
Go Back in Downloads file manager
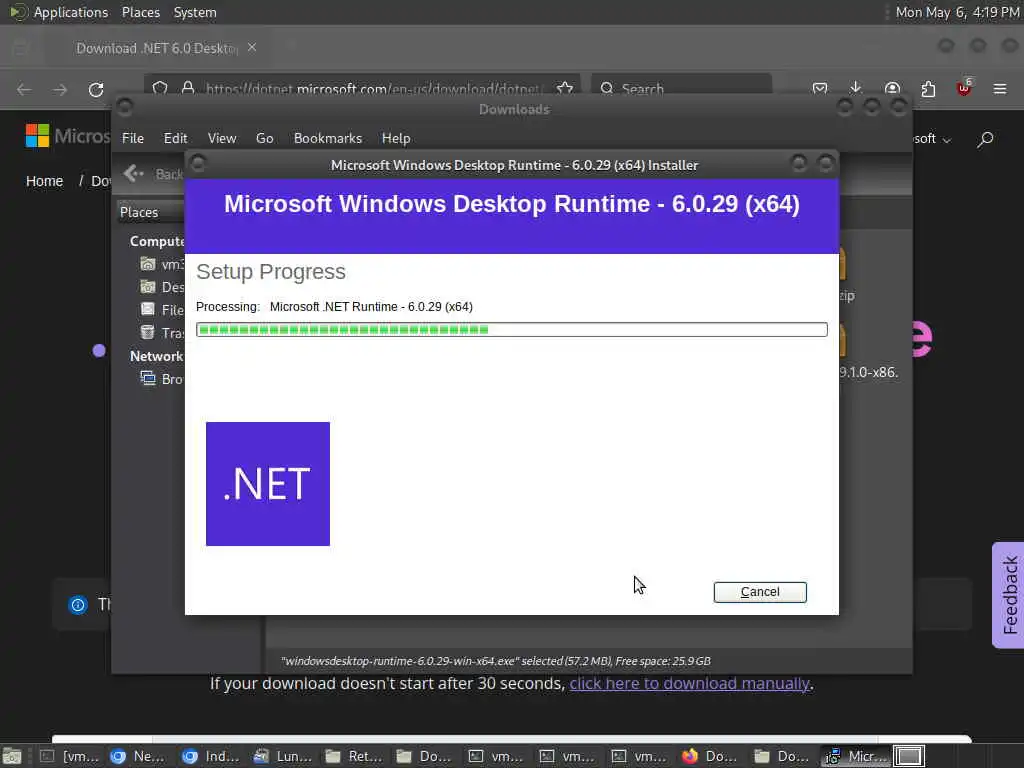[153, 174]
